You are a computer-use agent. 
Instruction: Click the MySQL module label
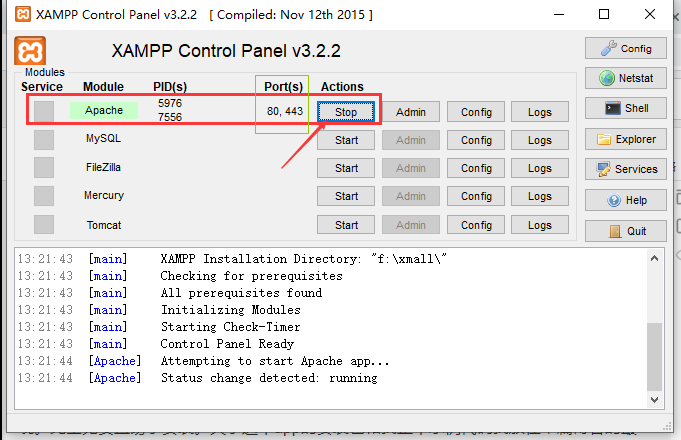pos(103,139)
